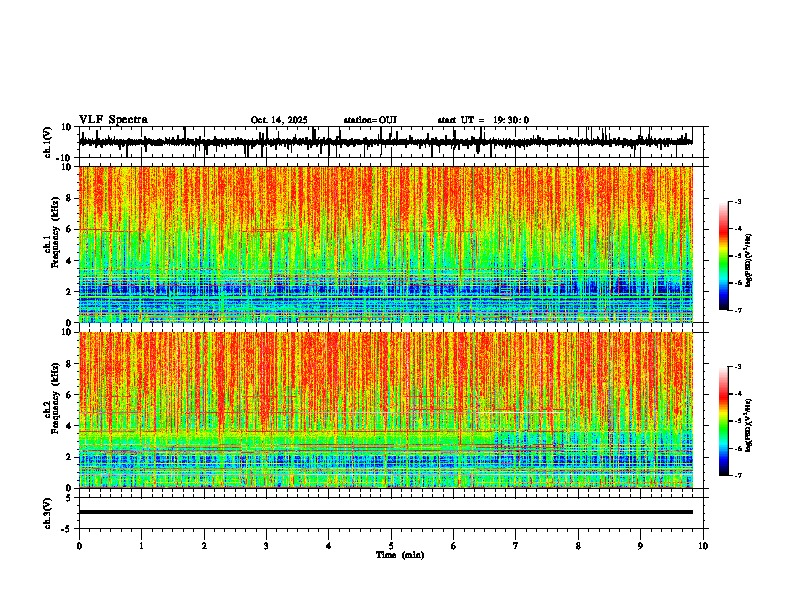The image size is (792, 612).
Task: Click the time-axis tick label "1"
Action: pyautogui.click(x=141, y=546)
